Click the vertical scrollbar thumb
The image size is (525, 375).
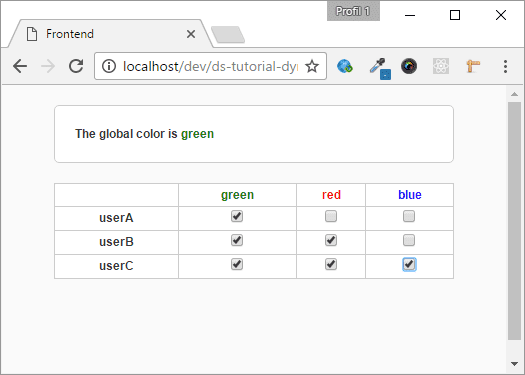[515, 221]
